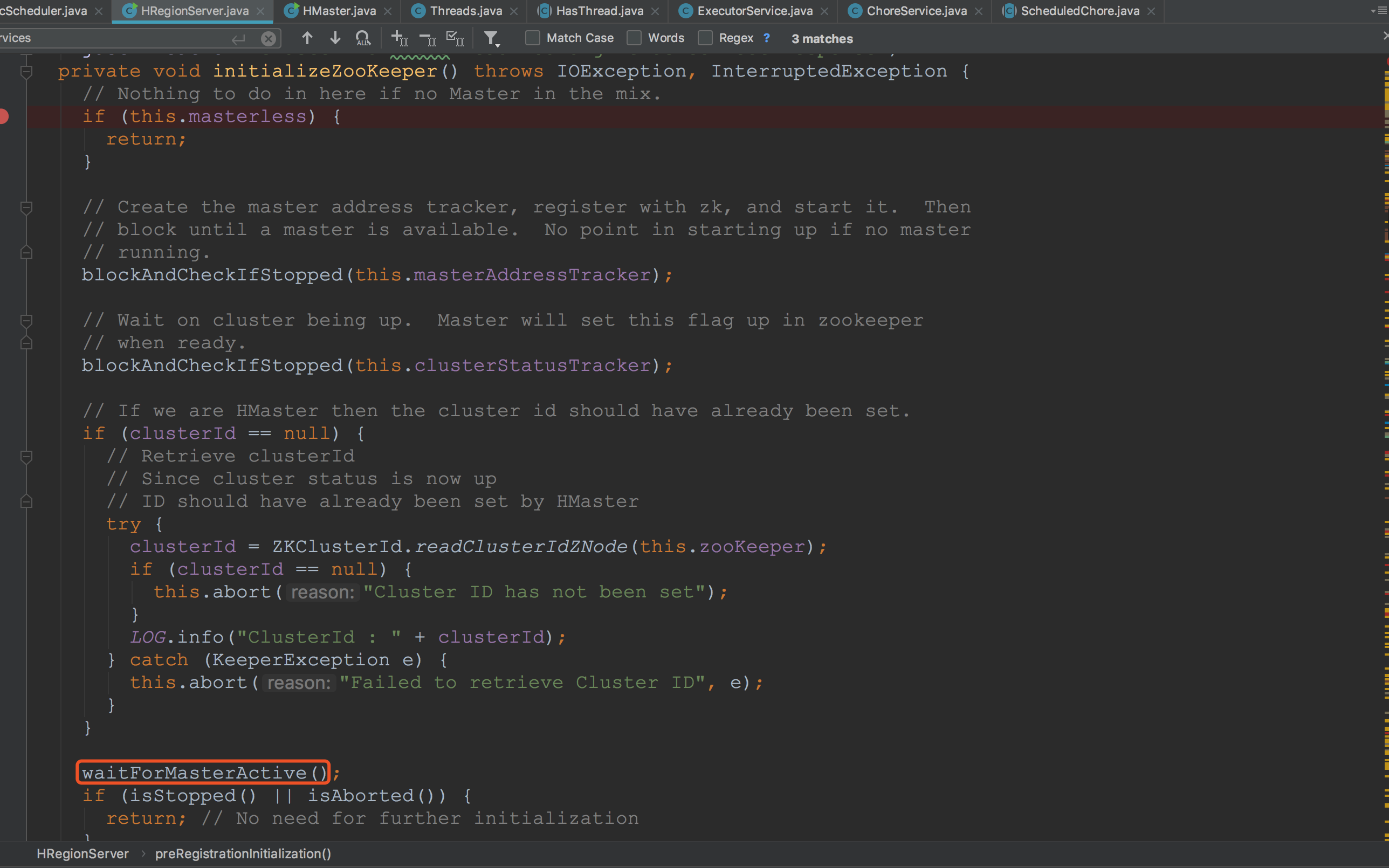Collapse the initializeZooKeeper method fold marker
Viewport: 1389px width, 868px height.
[x=26, y=72]
